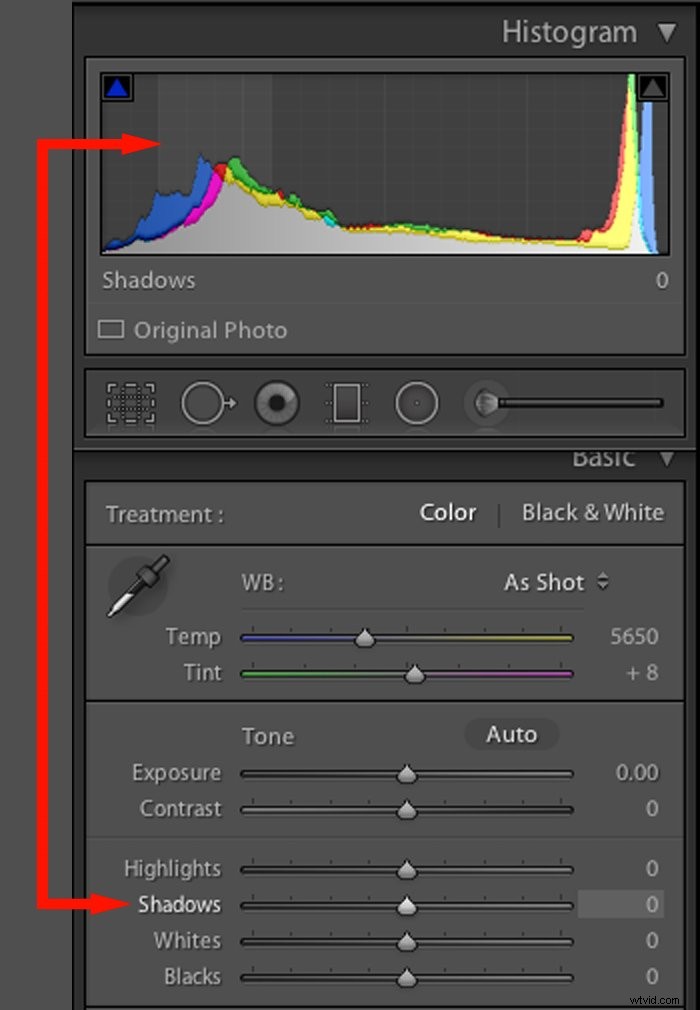The width and height of the screenshot is (700, 1010).
Task: Switch treatment to Black & White
Action: coord(592,513)
